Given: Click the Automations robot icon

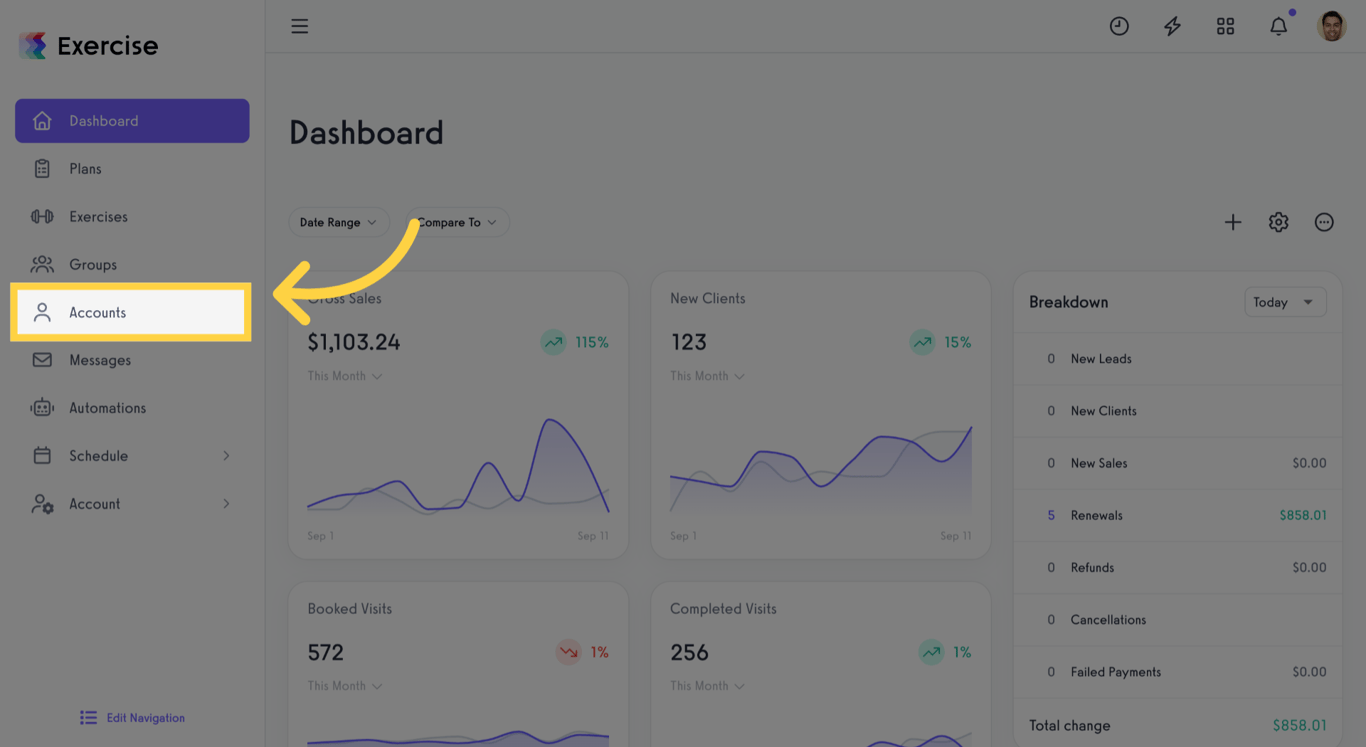Looking at the screenshot, I should coord(41,407).
